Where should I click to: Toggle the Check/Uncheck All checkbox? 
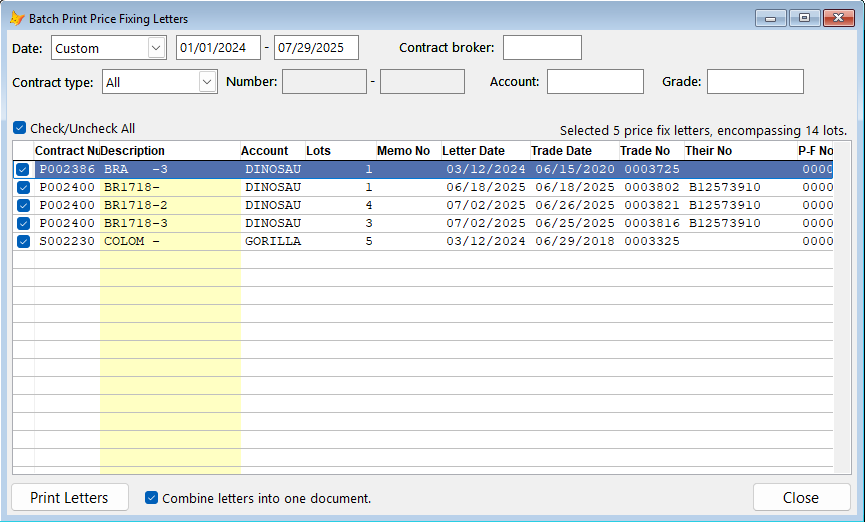[x=19, y=128]
